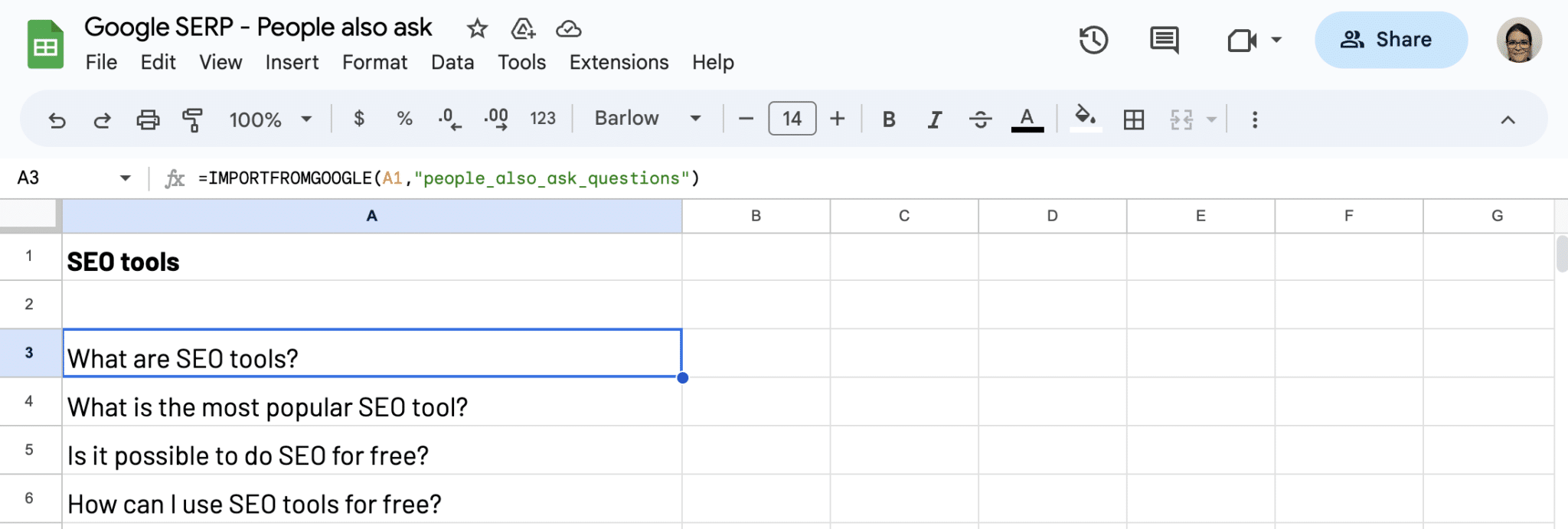The image size is (1568, 529).
Task: Start a video call via camera icon
Action: pos(1242,40)
